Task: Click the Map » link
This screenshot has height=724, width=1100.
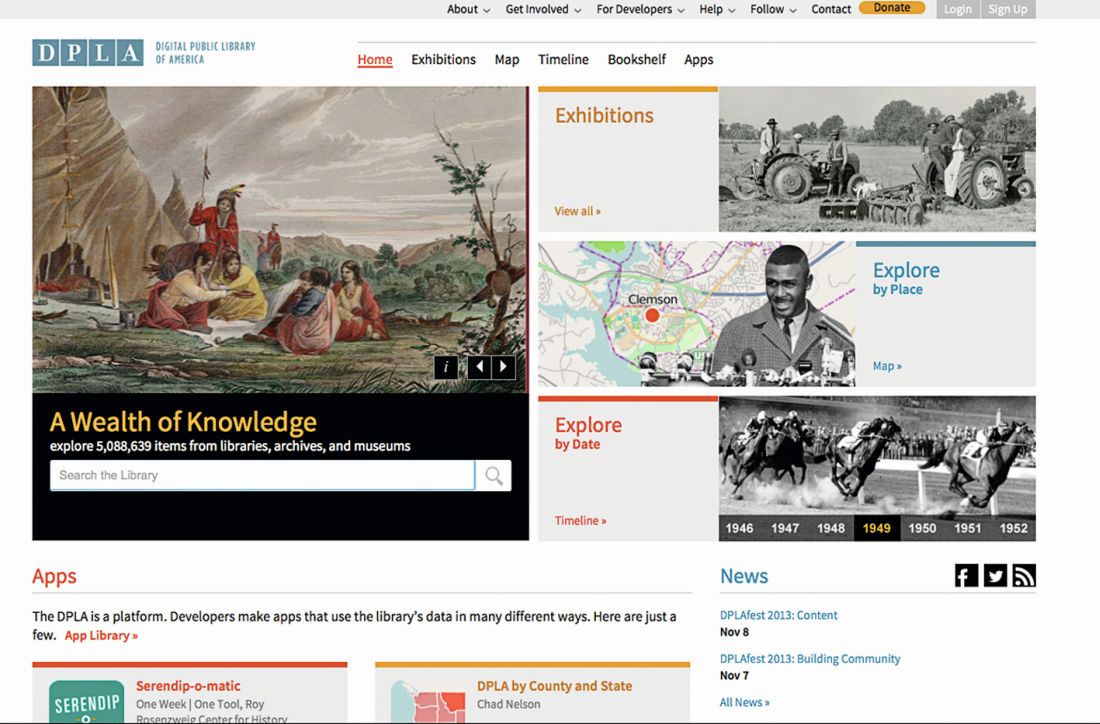Action: [887, 366]
